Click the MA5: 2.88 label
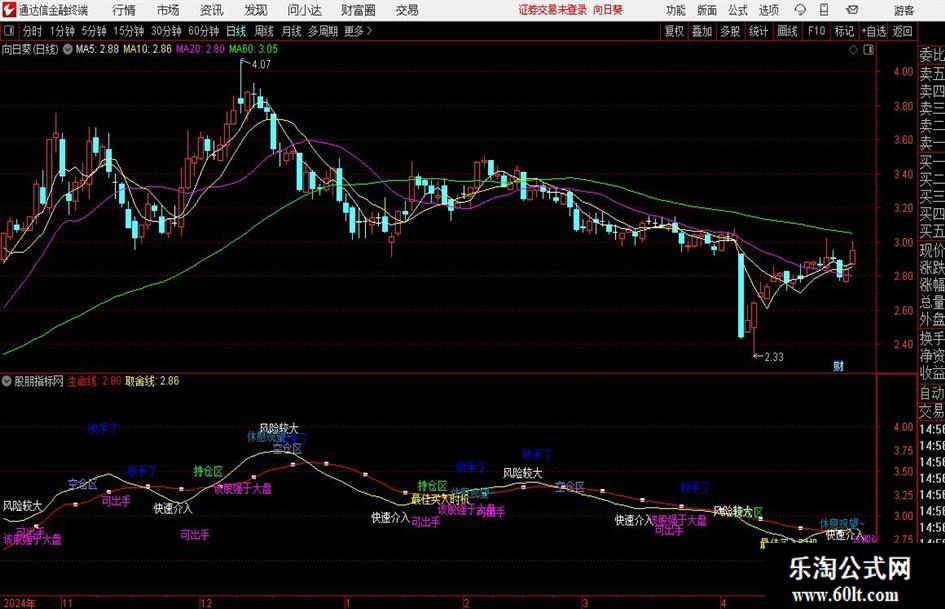The image size is (945, 609). point(97,49)
